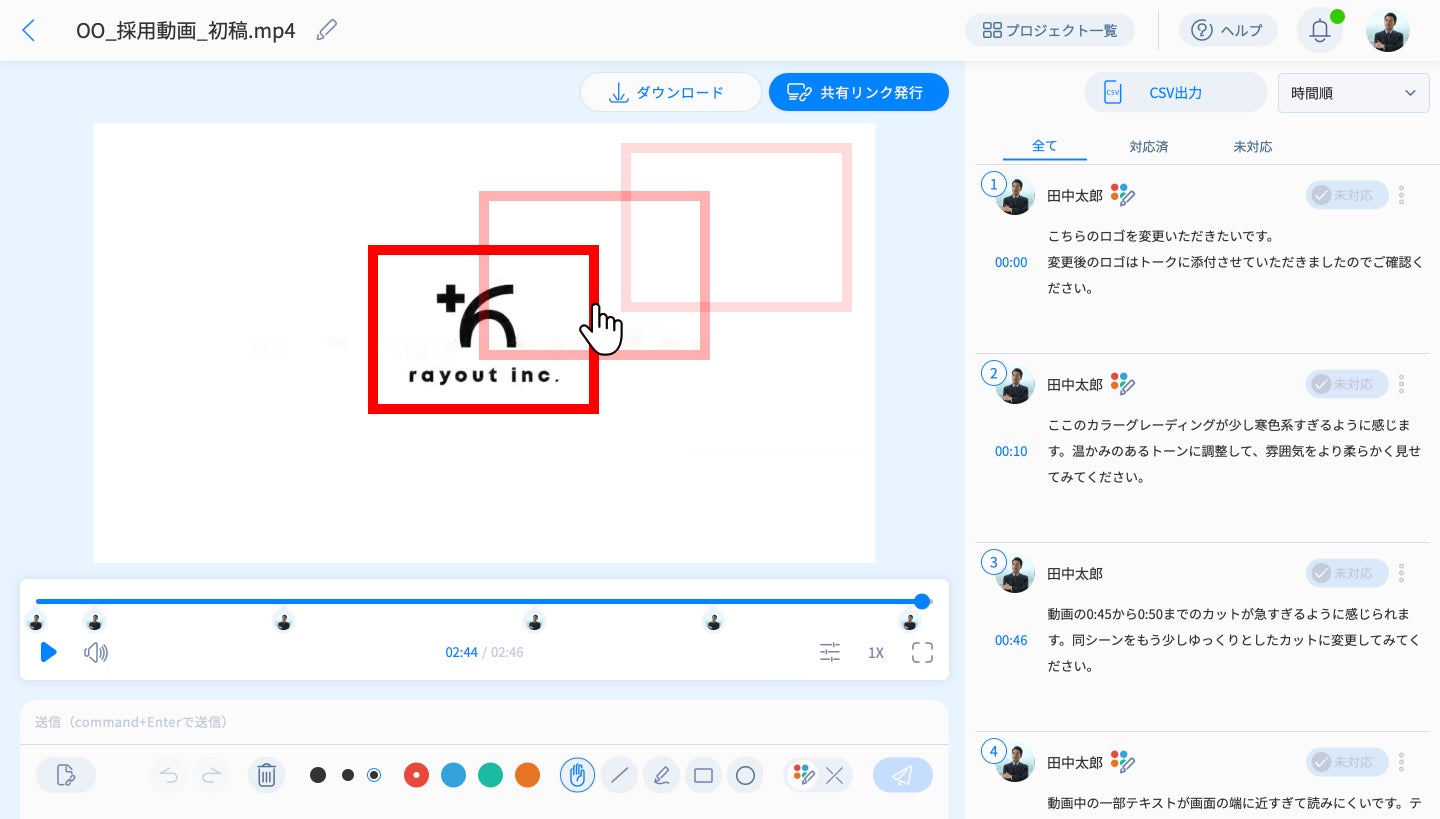Pick the orange color swatch

pyautogui.click(x=527, y=775)
